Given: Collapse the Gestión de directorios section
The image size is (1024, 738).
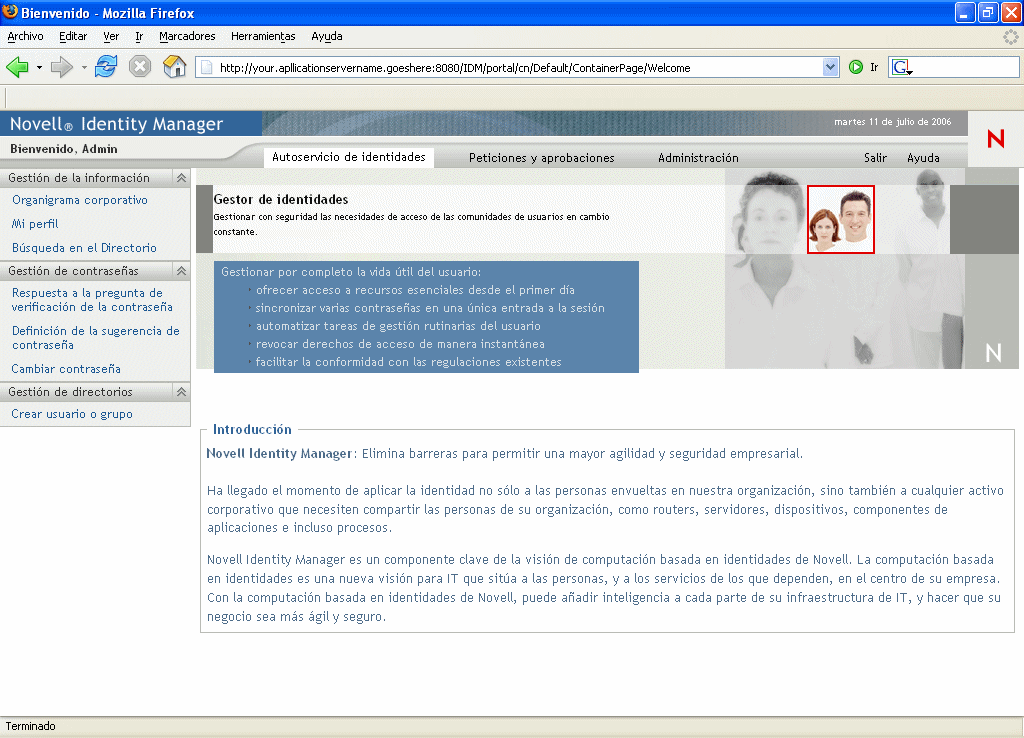Looking at the screenshot, I should 182,392.
